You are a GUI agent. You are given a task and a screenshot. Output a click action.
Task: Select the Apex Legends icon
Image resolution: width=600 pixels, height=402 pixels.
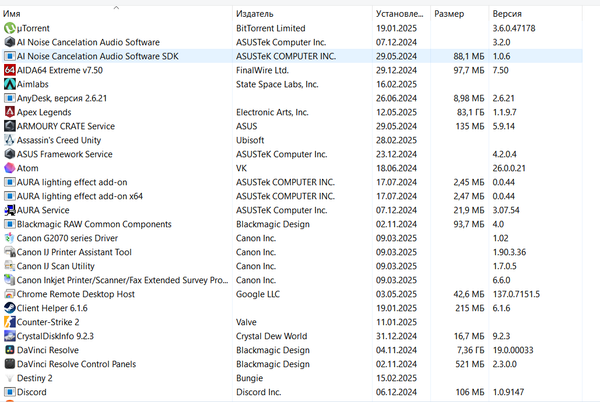point(10,112)
